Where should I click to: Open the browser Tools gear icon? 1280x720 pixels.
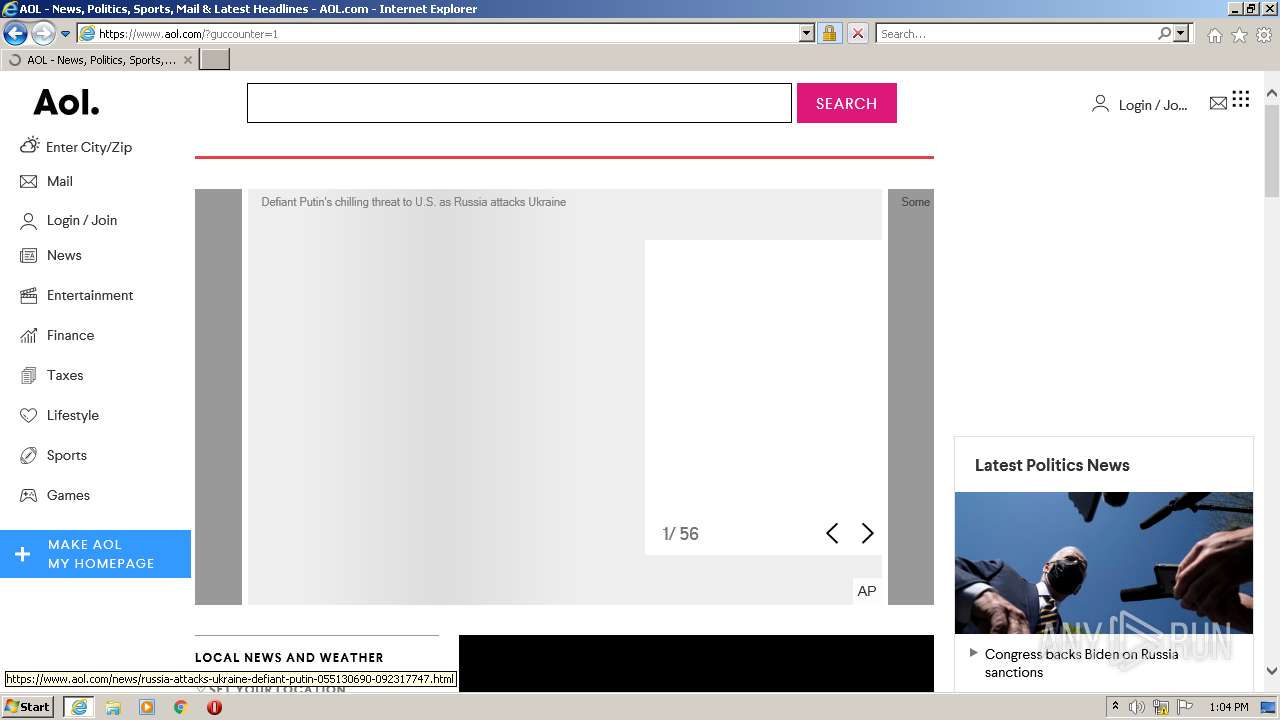pos(1264,35)
